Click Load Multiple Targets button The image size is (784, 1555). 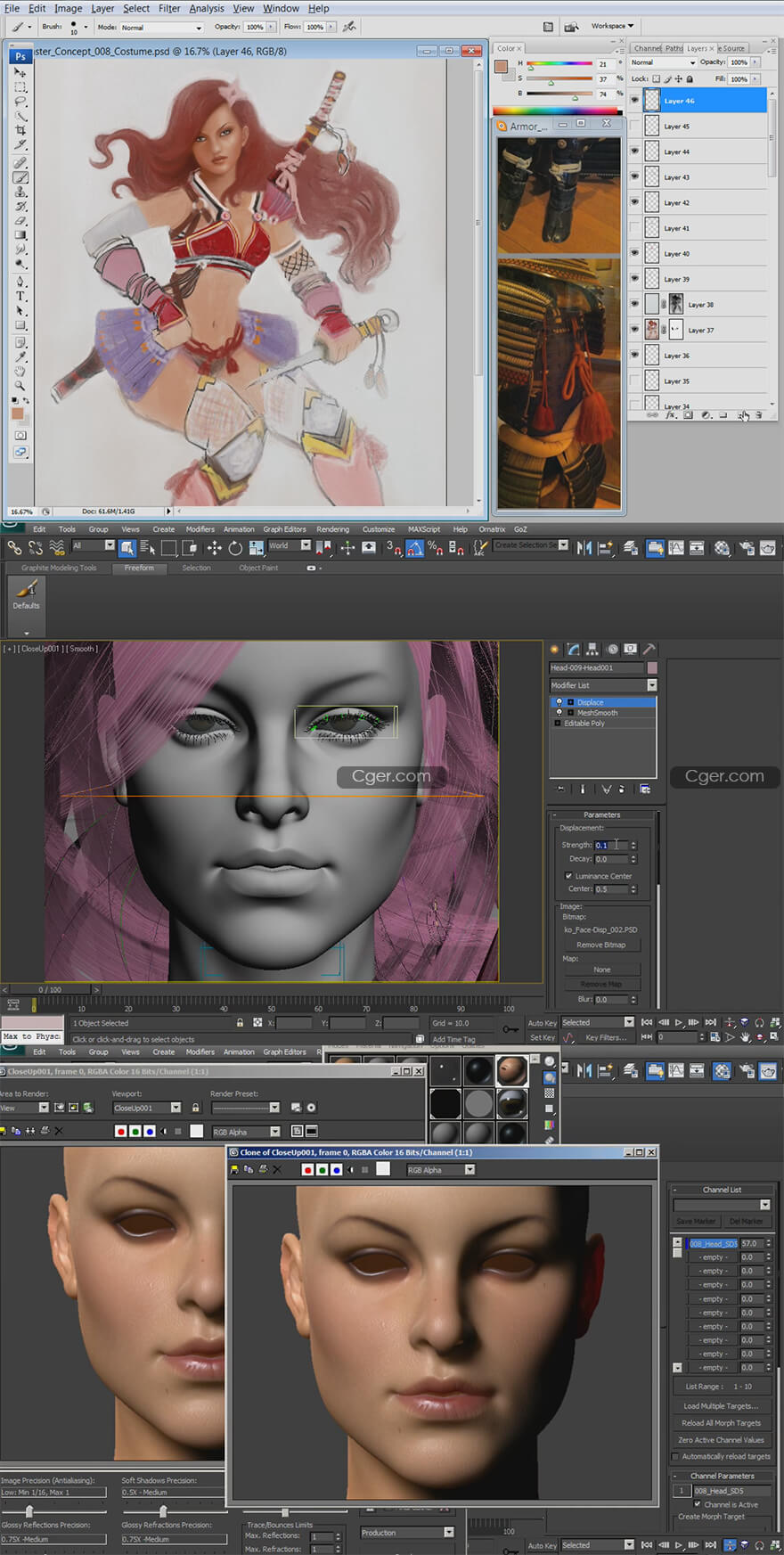coord(722,1406)
